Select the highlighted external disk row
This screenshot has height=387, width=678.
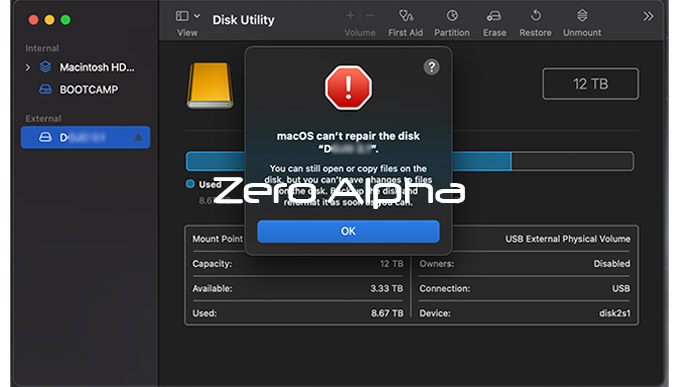(85, 138)
